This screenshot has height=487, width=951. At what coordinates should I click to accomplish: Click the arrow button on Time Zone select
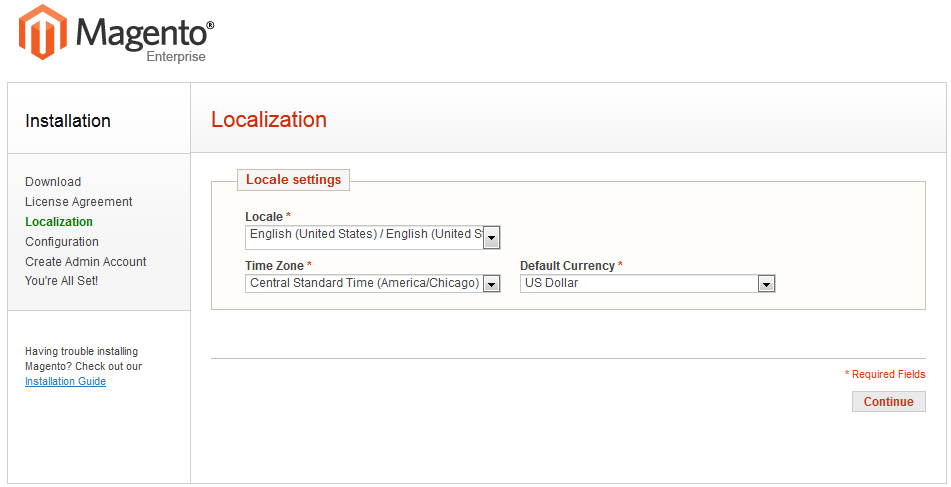tap(491, 284)
